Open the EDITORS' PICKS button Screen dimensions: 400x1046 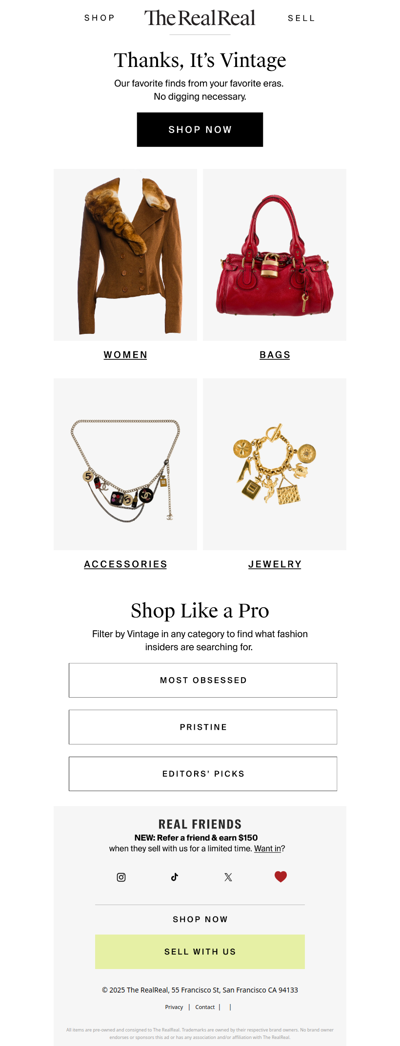point(203,774)
